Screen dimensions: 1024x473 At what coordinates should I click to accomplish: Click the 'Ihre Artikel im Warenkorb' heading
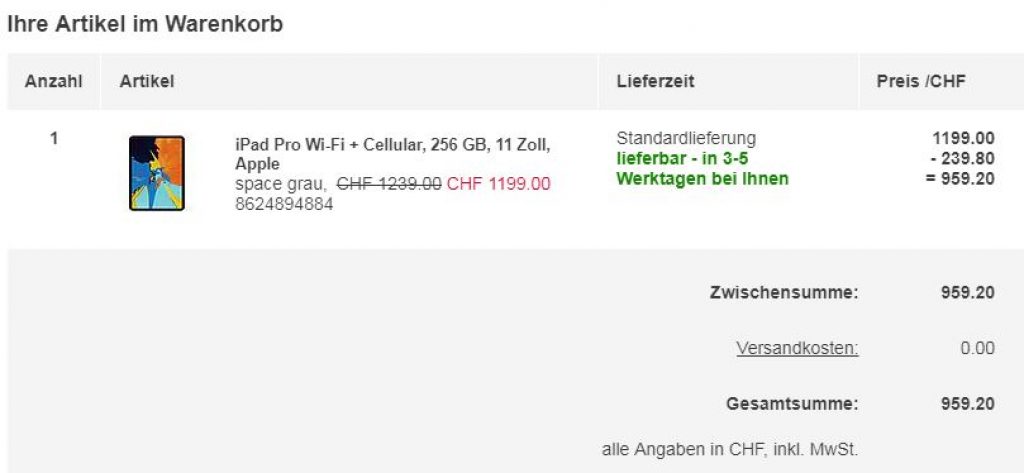[145, 25]
